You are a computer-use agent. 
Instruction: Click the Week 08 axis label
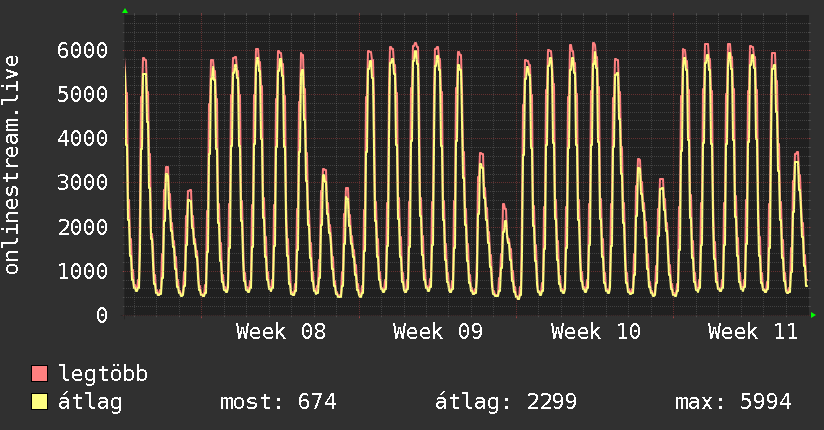click(281, 332)
